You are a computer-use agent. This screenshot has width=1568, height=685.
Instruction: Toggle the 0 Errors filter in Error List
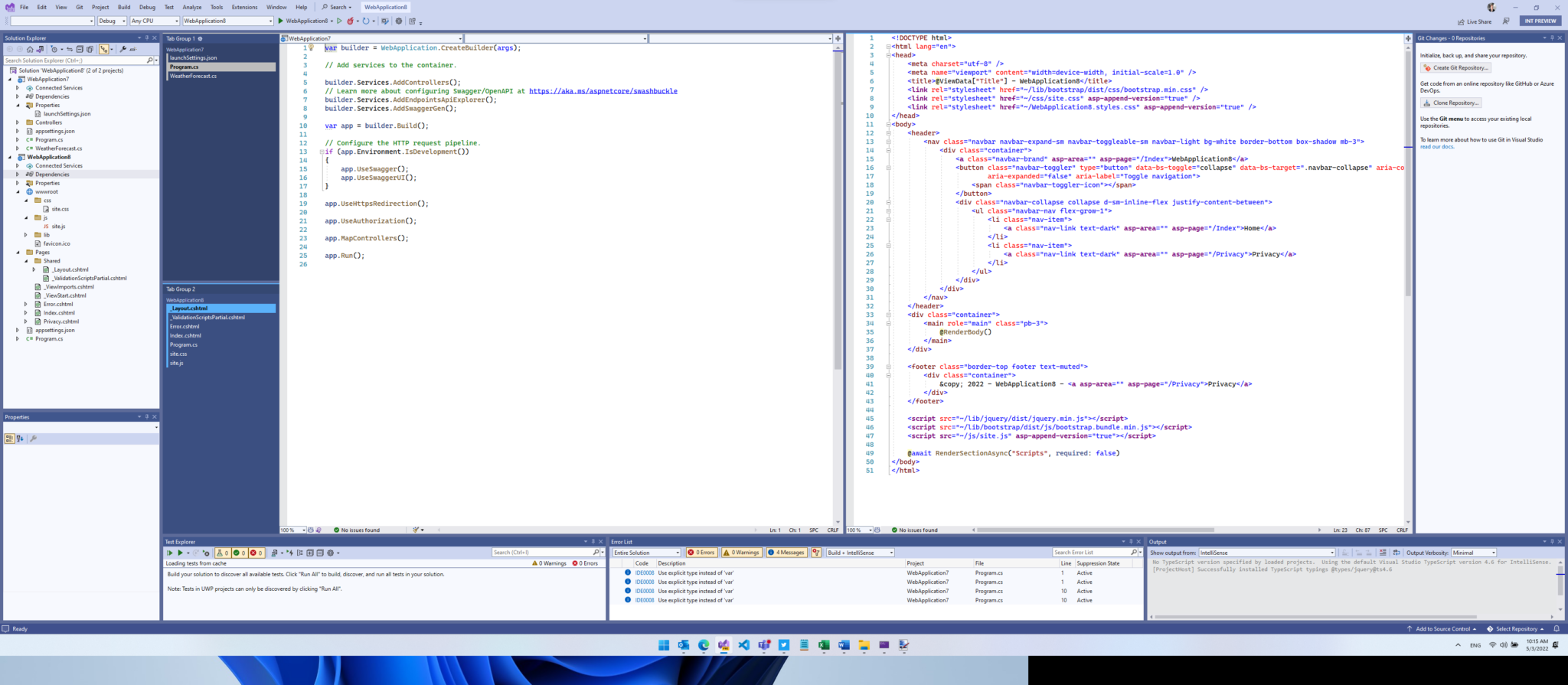point(701,553)
